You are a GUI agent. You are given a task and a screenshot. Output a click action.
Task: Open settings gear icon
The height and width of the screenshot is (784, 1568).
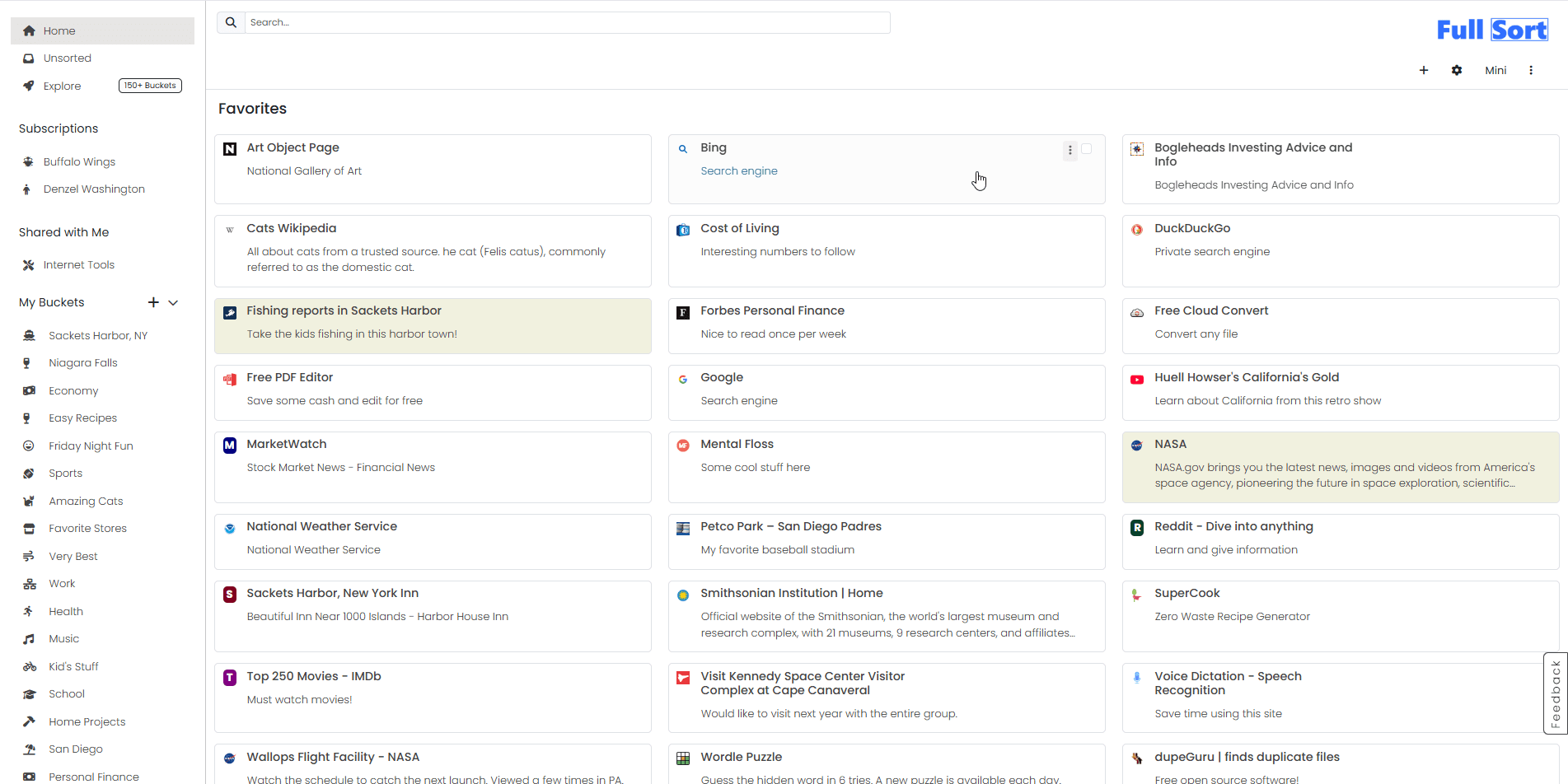1456,70
